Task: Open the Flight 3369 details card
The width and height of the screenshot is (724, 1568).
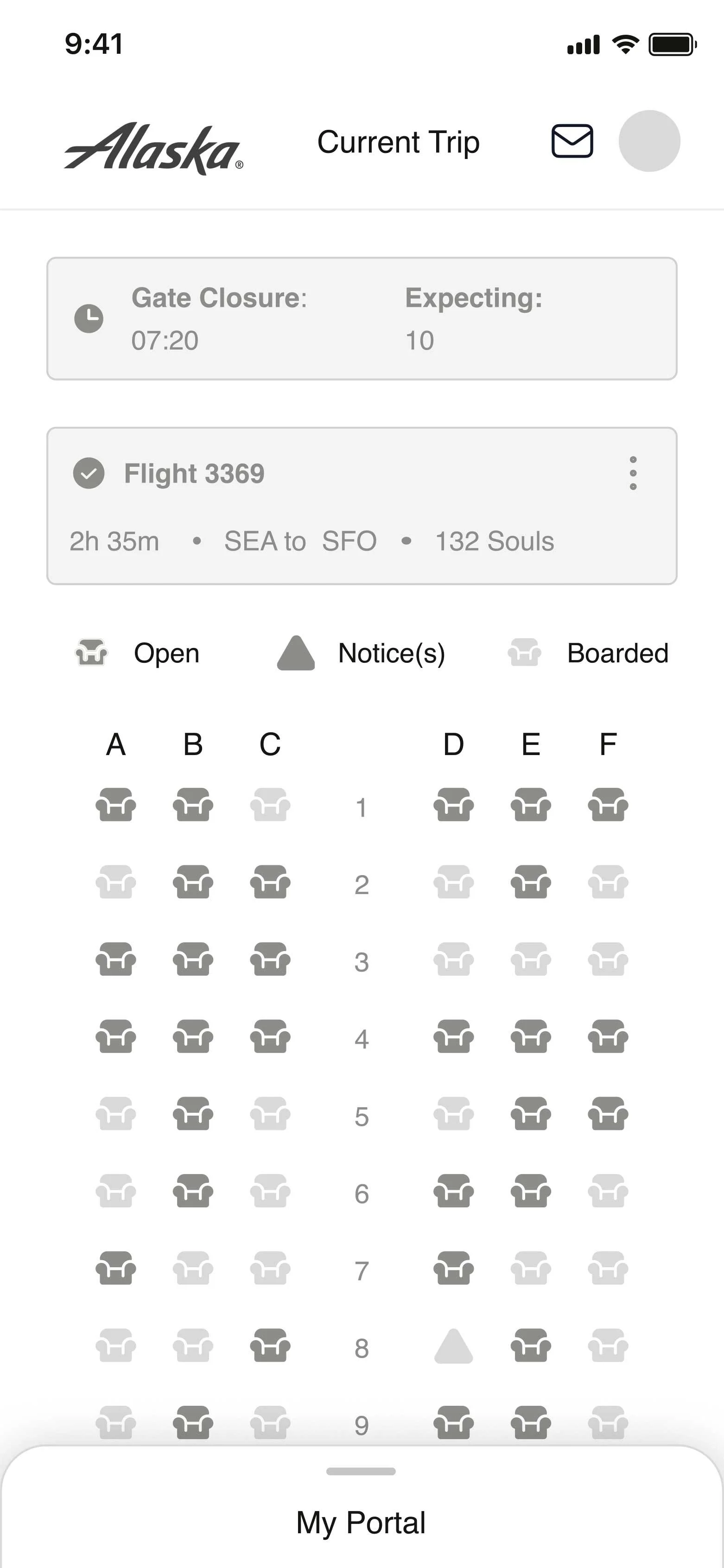Action: [x=362, y=506]
